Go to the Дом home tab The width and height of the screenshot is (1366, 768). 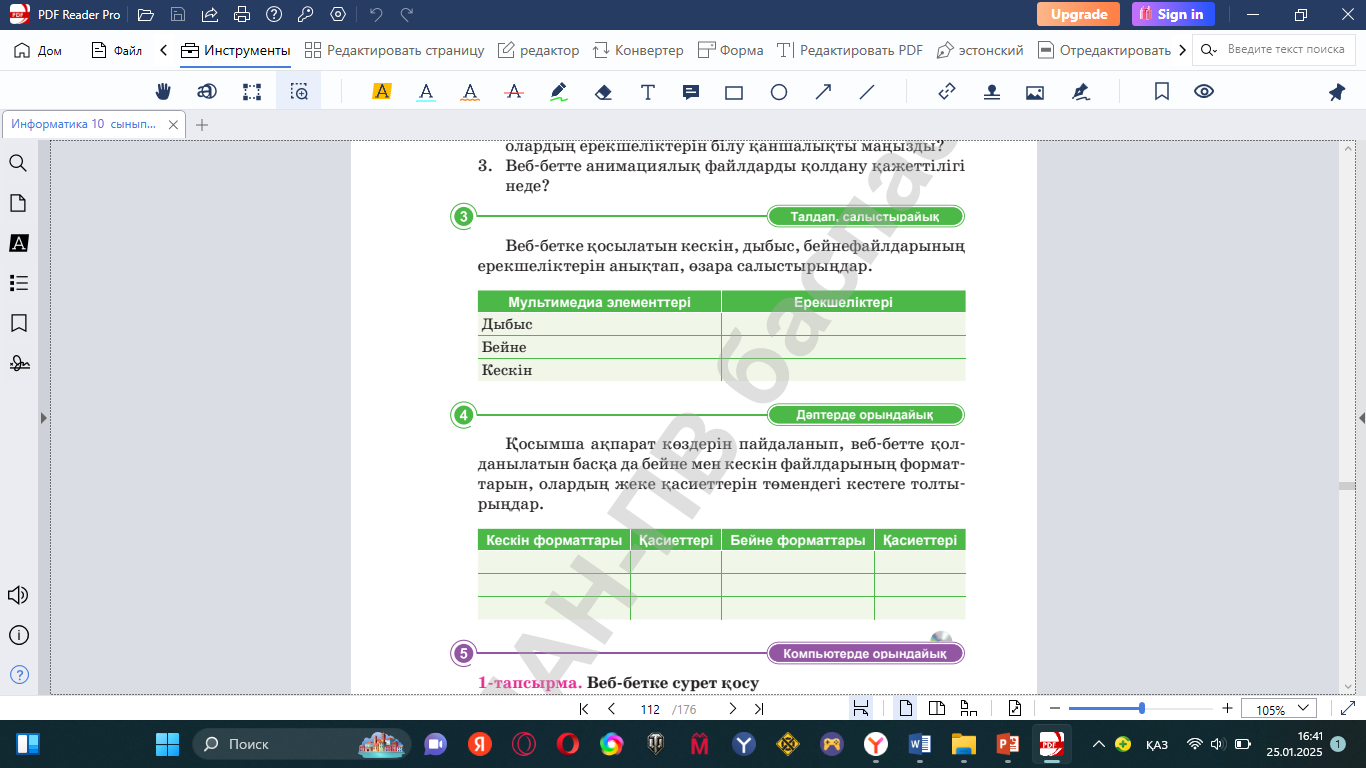[38, 50]
